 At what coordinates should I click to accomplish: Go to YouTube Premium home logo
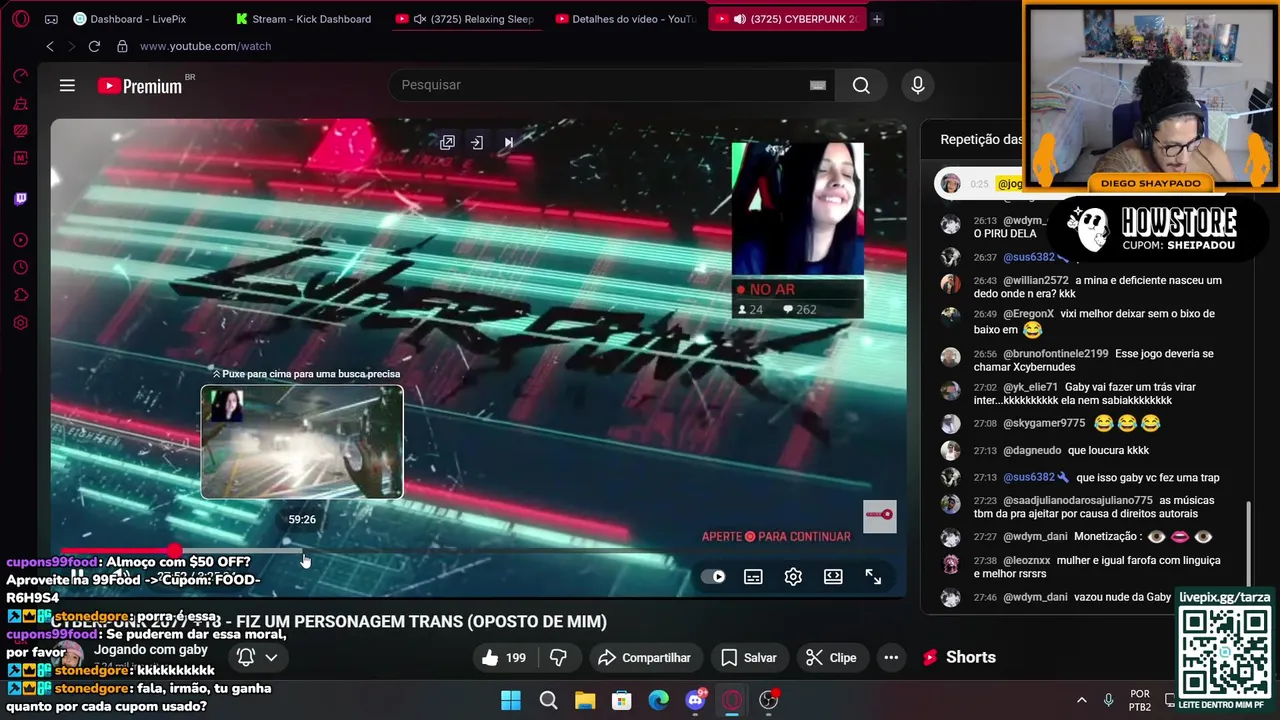click(140, 86)
